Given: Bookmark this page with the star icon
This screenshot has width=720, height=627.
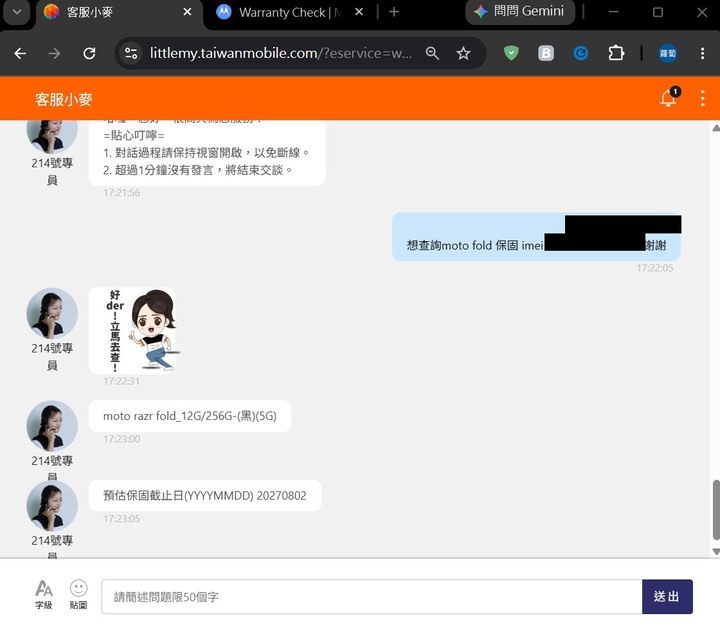Looking at the screenshot, I should coord(463,54).
